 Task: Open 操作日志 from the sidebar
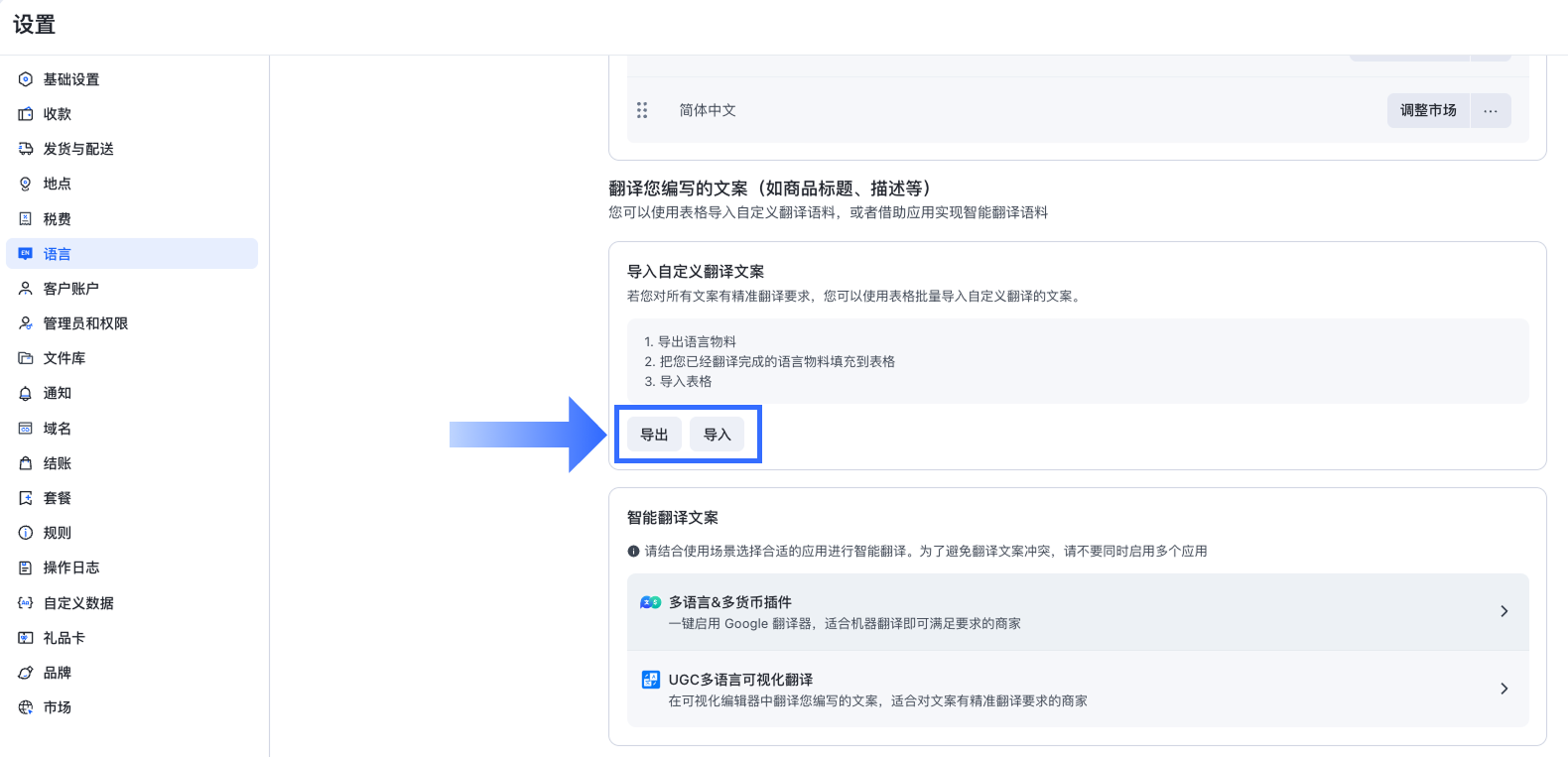[71, 568]
